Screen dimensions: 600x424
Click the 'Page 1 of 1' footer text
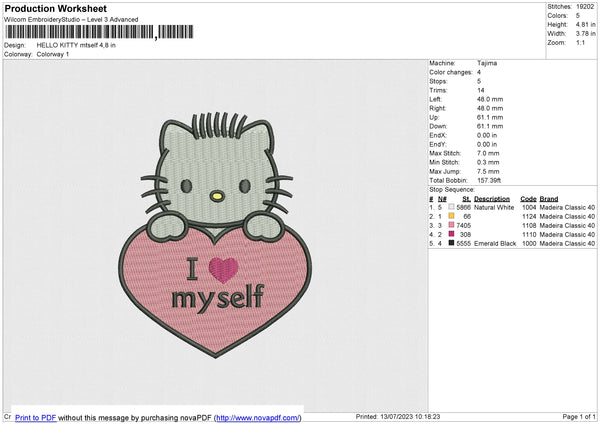[x=579, y=416]
